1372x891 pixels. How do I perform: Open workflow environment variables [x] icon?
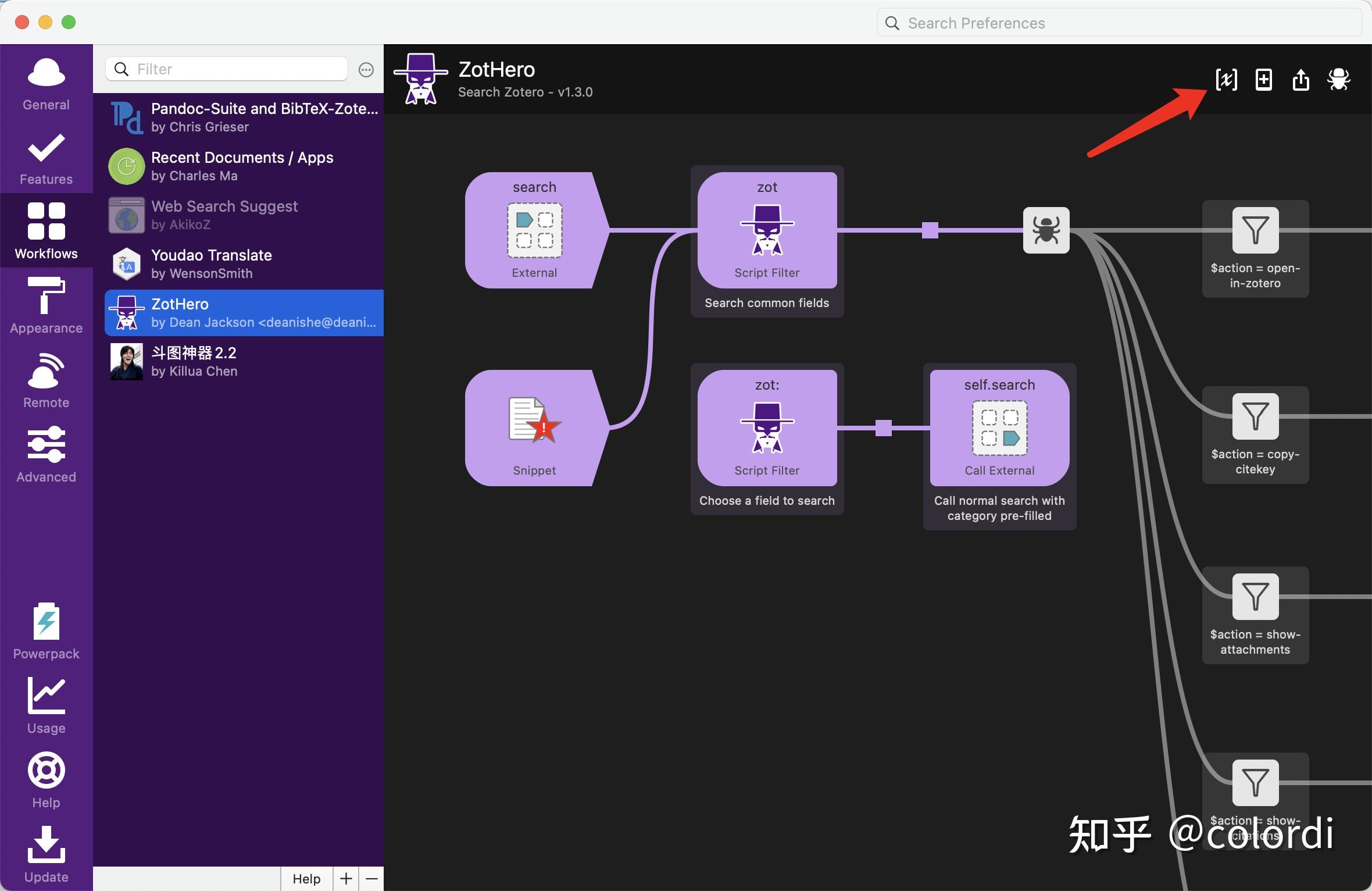pyautogui.click(x=1226, y=80)
